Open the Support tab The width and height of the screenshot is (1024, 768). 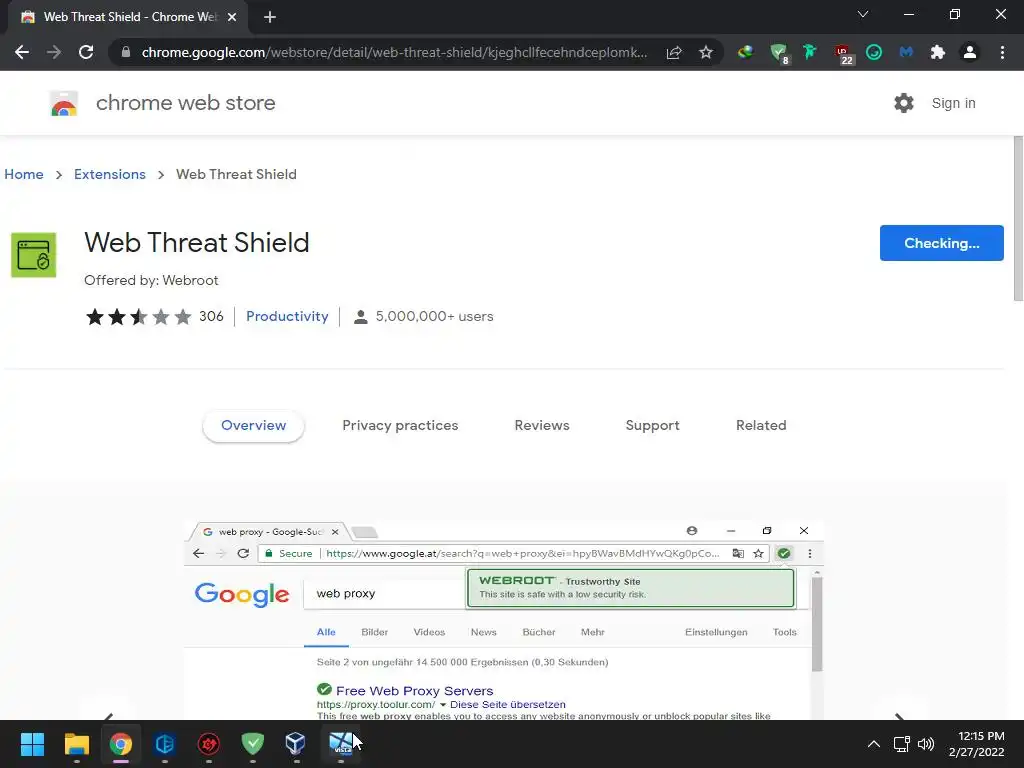coord(652,425)
